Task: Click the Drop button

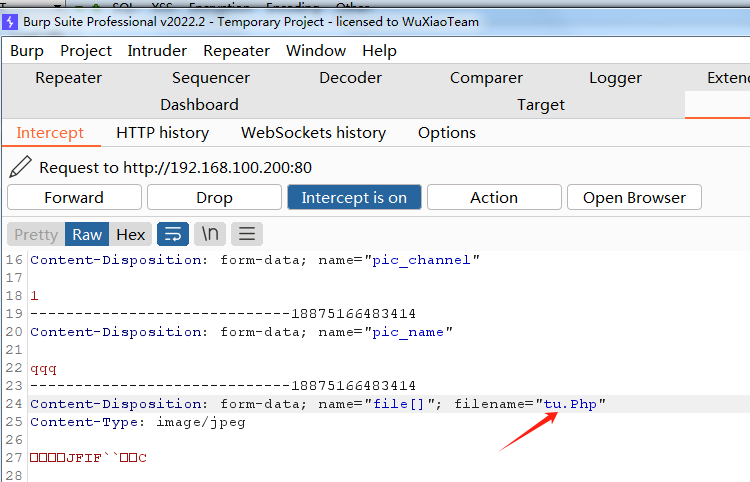Action: (214, 197)
